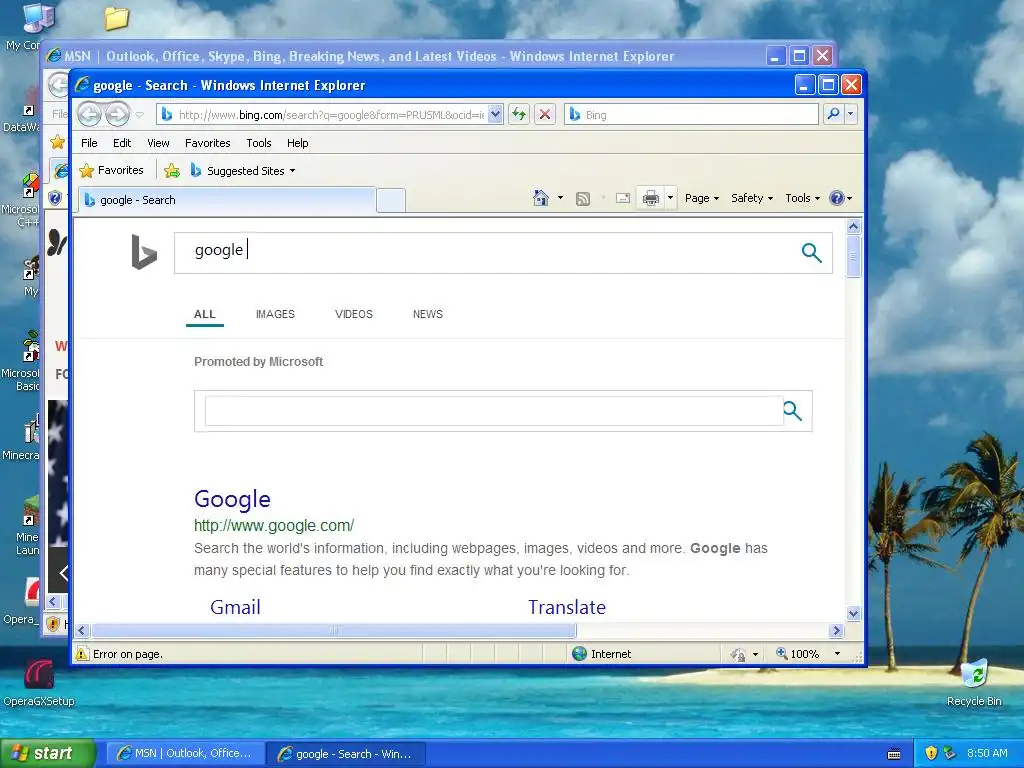Click the Stop loading red X icon
The height and width of the screenshot is (768, 1024).
click(545, 114)
